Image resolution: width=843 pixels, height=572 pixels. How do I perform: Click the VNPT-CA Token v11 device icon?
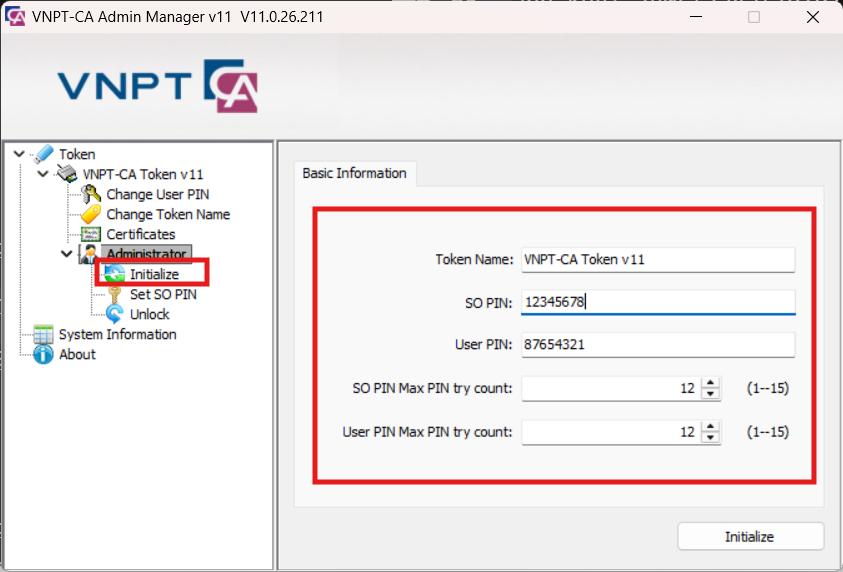[x=67, y=174]
